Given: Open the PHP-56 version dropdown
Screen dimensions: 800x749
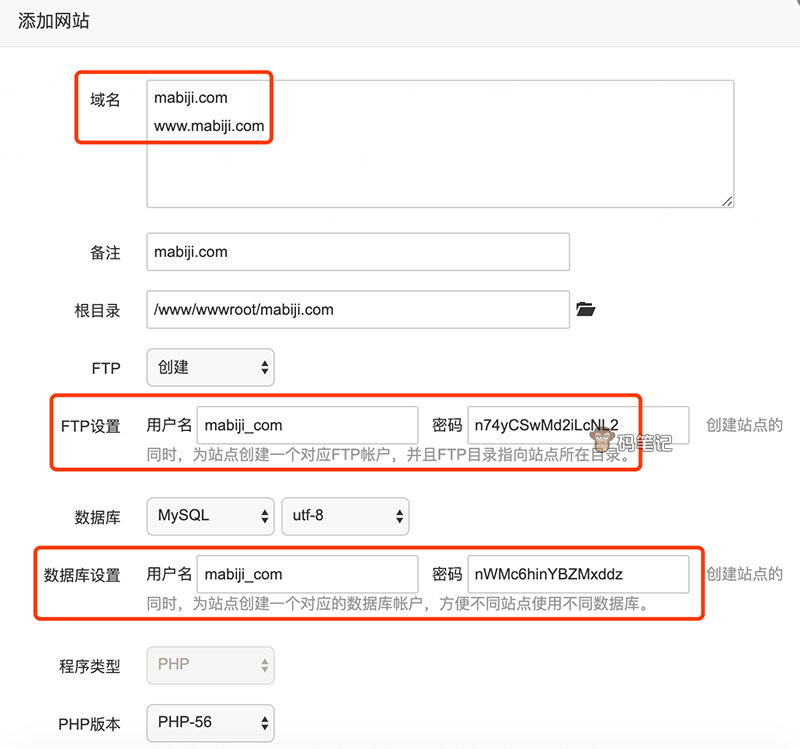Looking at the screenshot, I should [x=210, y=723].
